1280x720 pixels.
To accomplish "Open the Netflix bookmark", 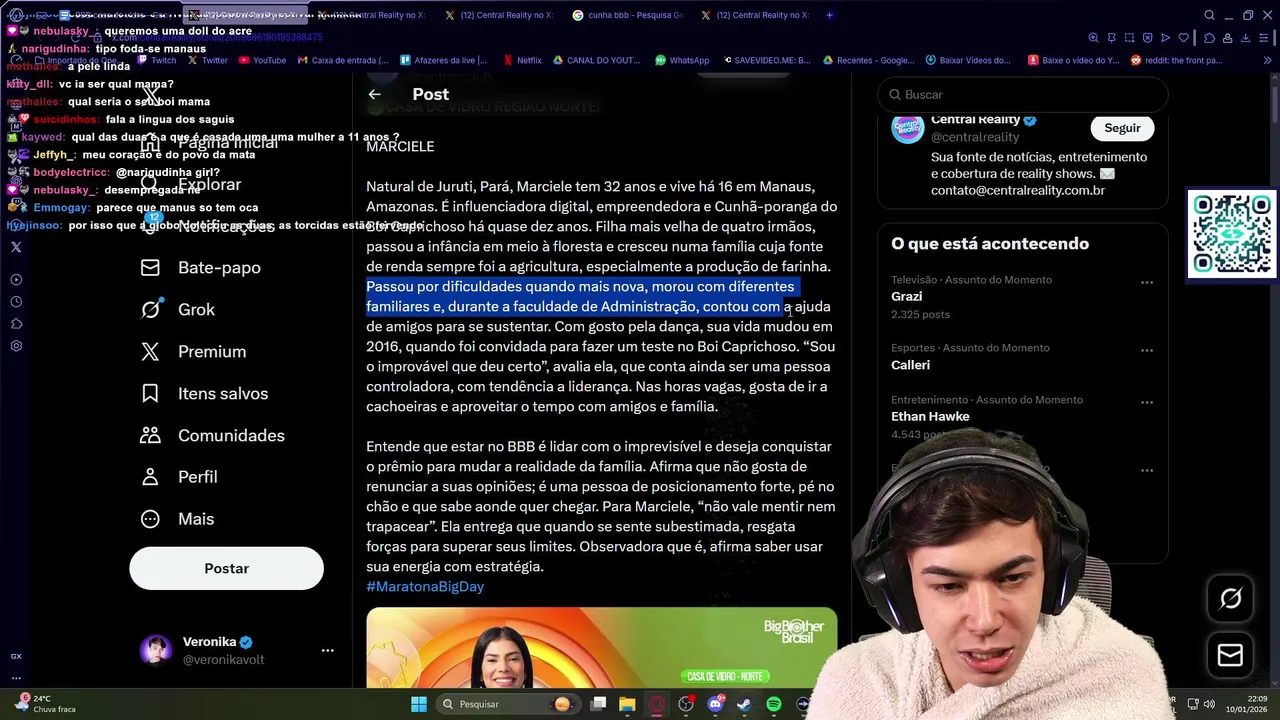I will click(522, 60).
